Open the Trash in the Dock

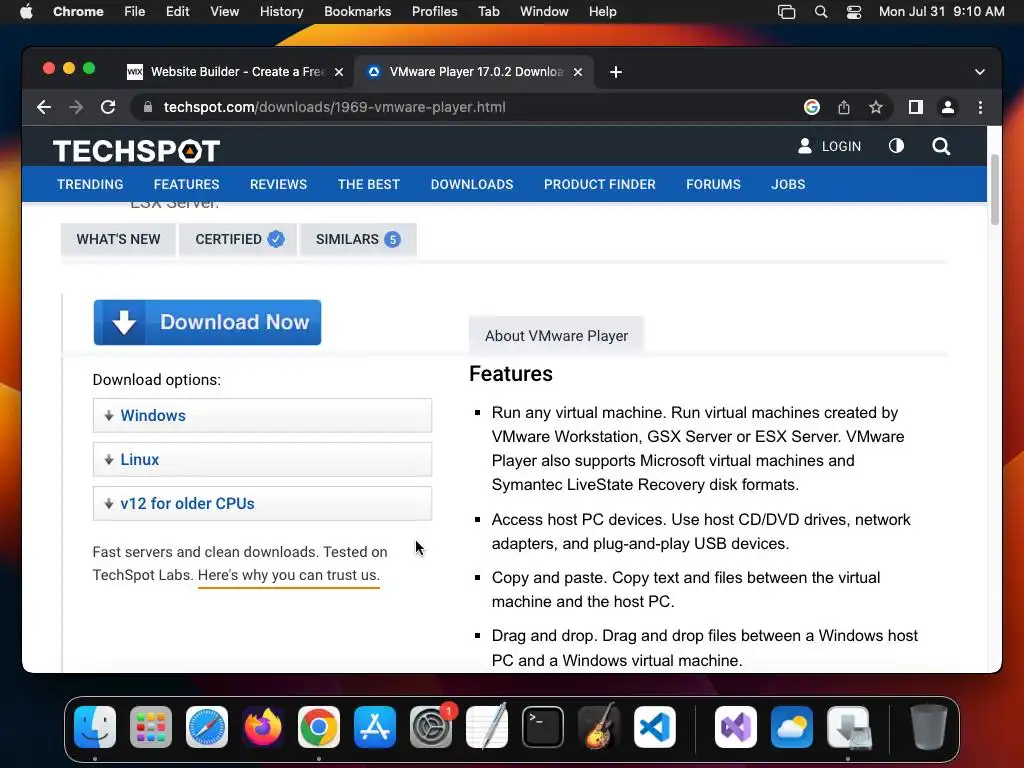click(x=929, y=727)
